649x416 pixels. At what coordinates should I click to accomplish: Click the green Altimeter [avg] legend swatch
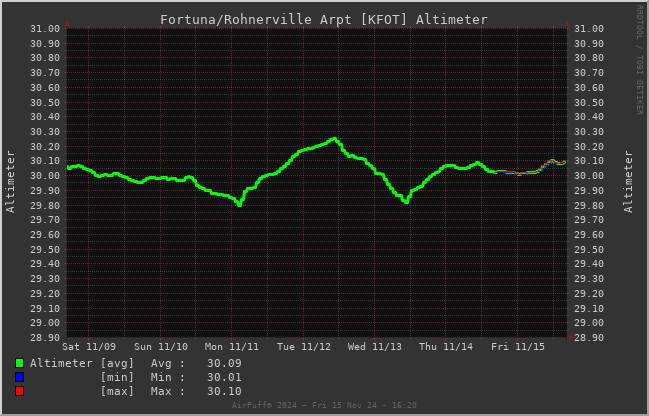click(19, 363)
